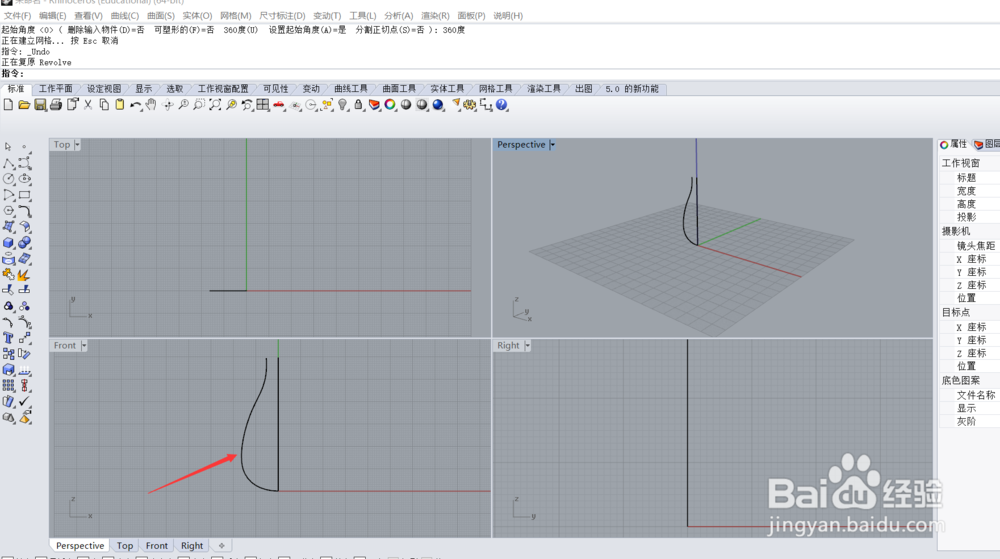Switch to the 工作平面 toolbar tab
The width and height of the screenshot is (1000, 559).
click(55, 89)
